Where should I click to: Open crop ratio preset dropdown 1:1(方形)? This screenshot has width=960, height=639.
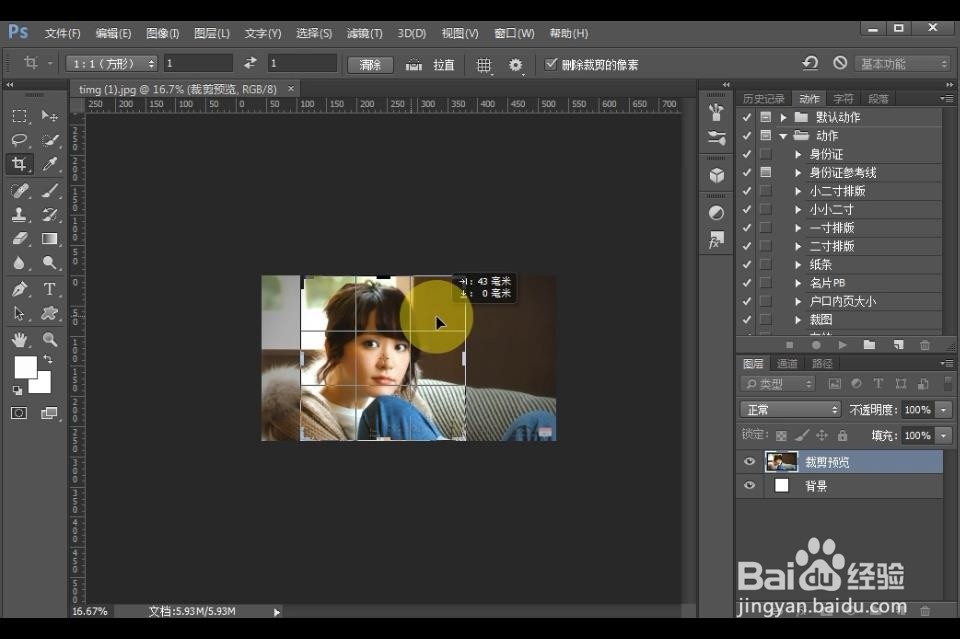[111, 63]
